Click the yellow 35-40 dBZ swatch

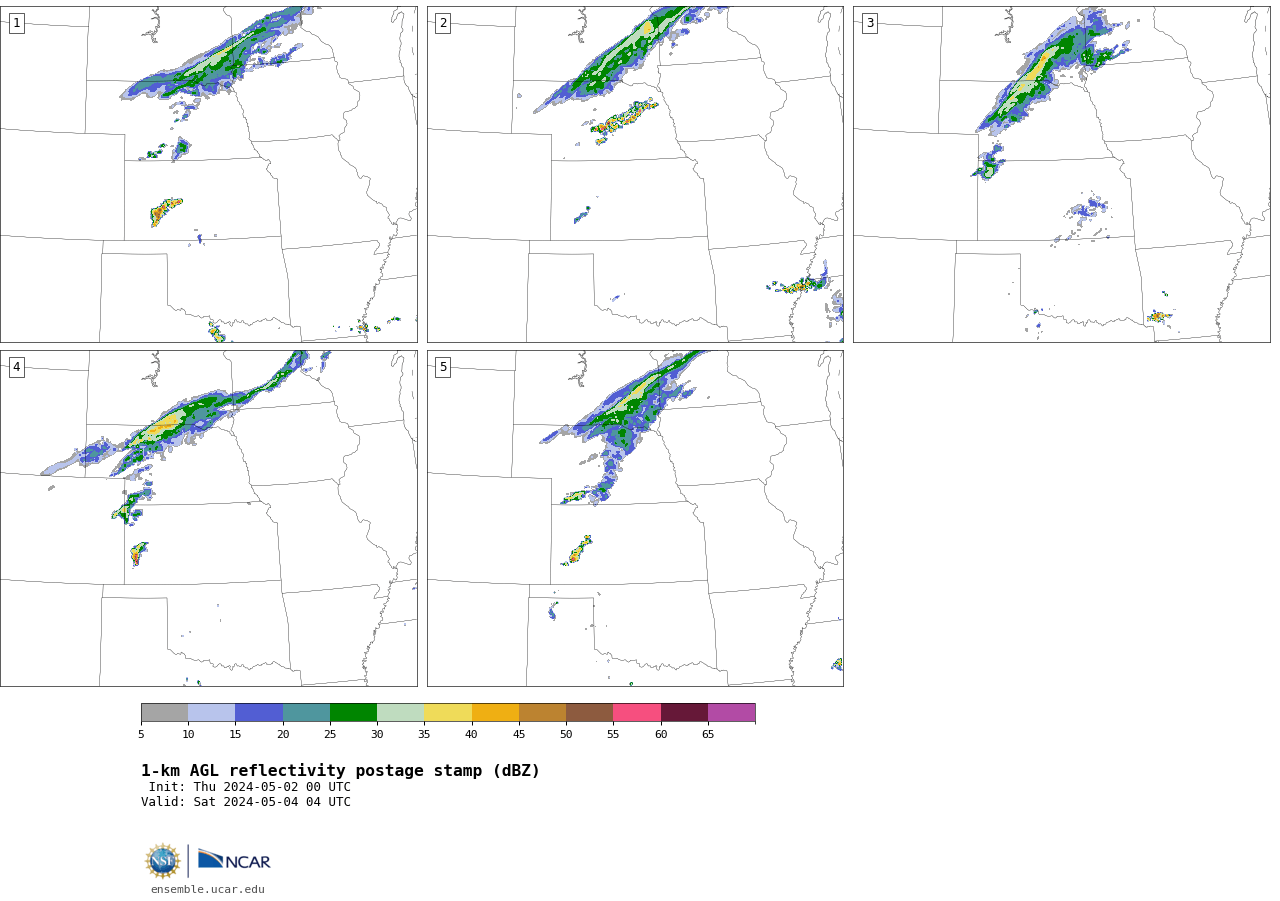click(448, 713)
